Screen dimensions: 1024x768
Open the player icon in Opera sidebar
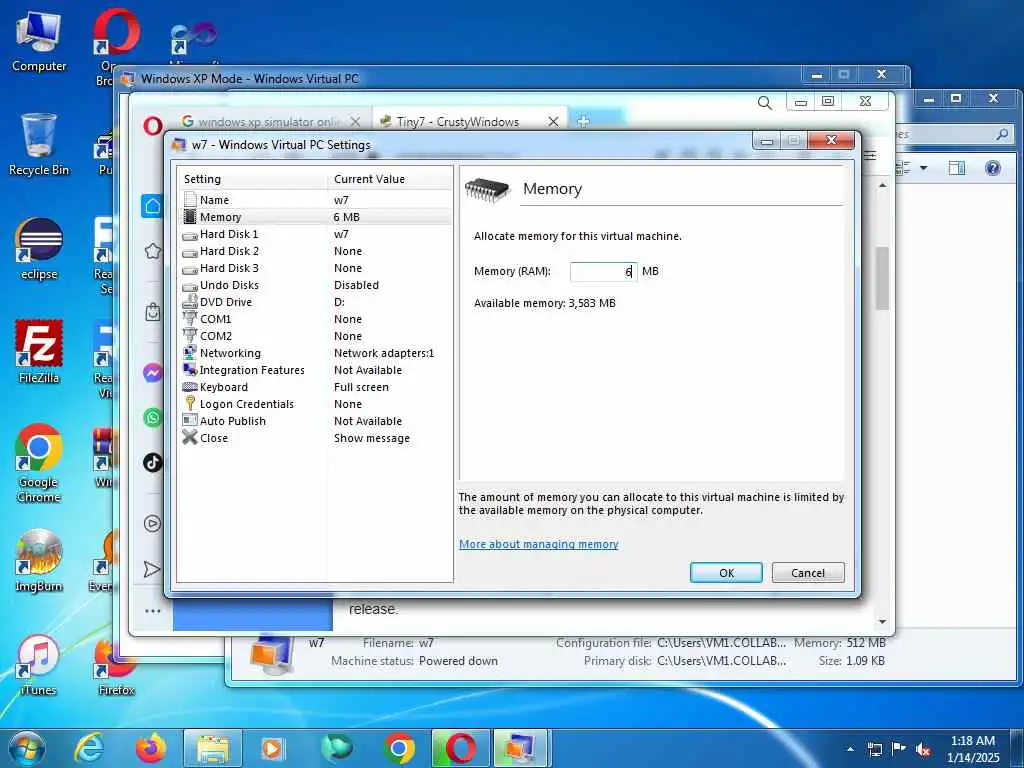(x=152, y=523)
